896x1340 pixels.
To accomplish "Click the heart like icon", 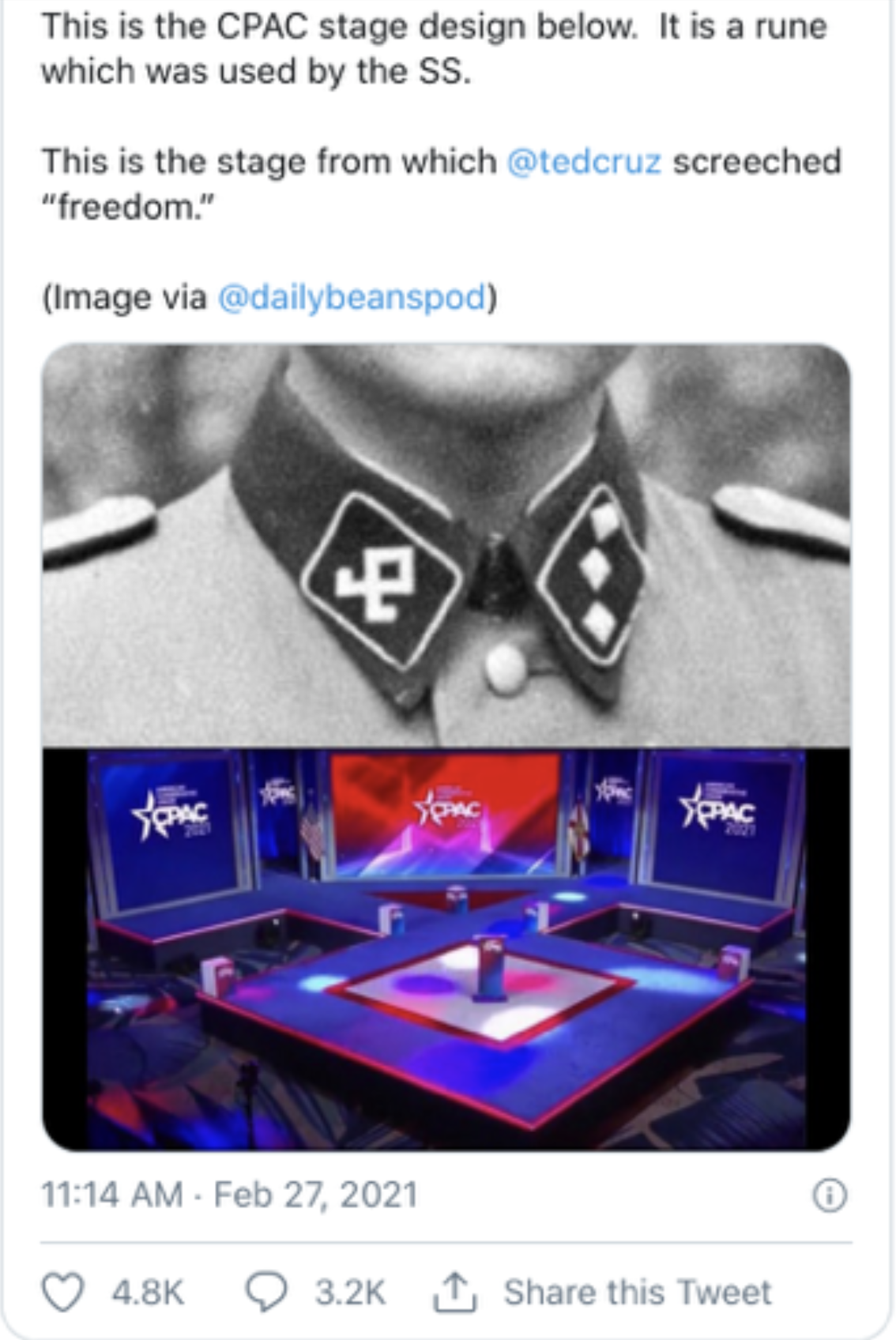I will tap(62, 1293).
